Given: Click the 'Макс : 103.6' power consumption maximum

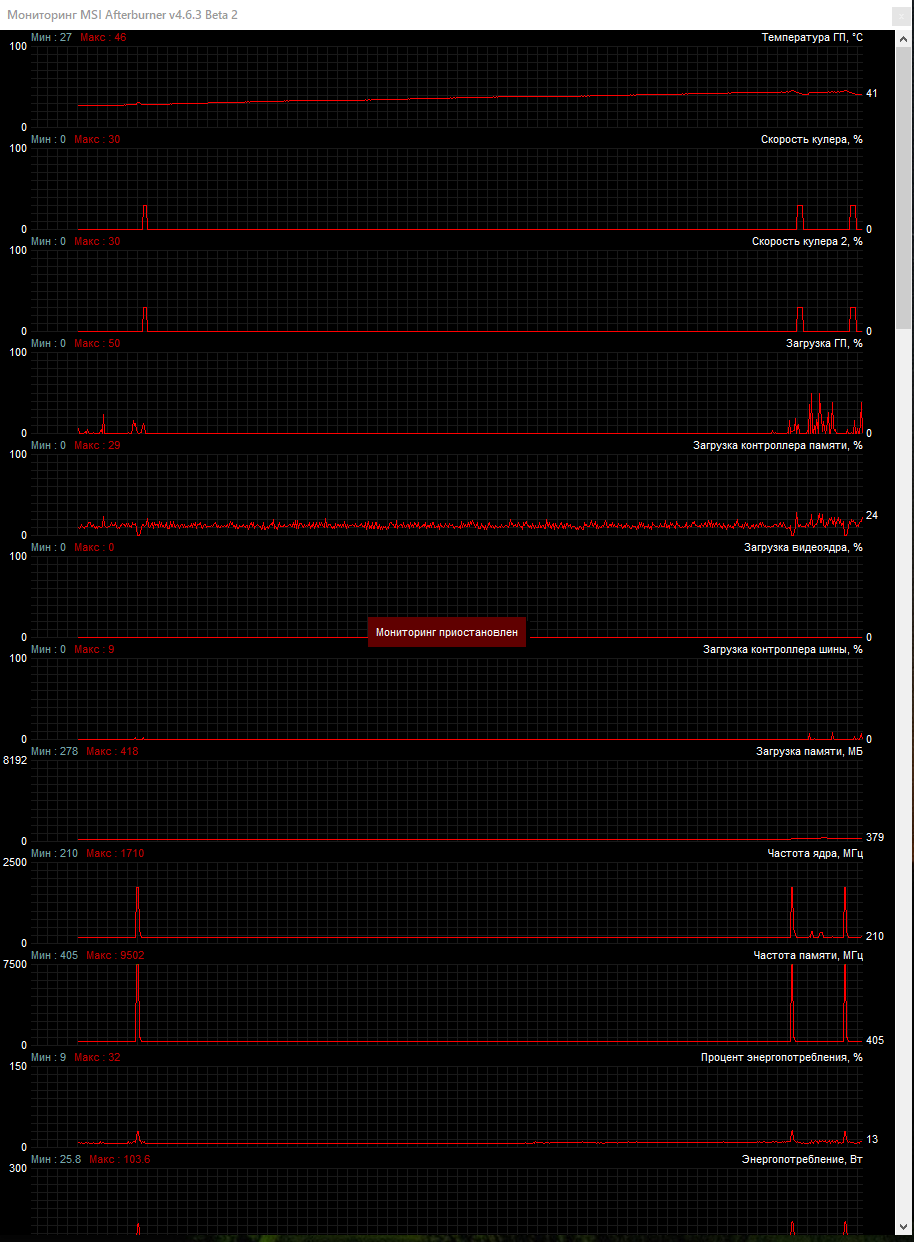Looking at the screenshot, I should [x=120, y=1159].
